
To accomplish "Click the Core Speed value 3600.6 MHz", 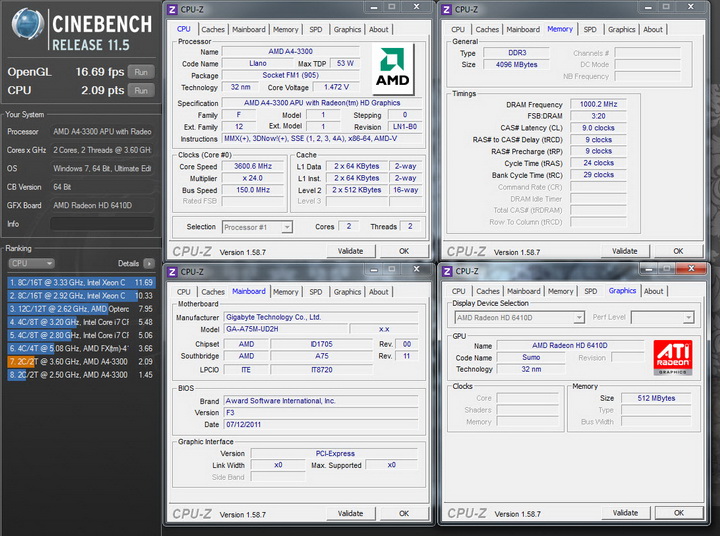I will [253, 166].
